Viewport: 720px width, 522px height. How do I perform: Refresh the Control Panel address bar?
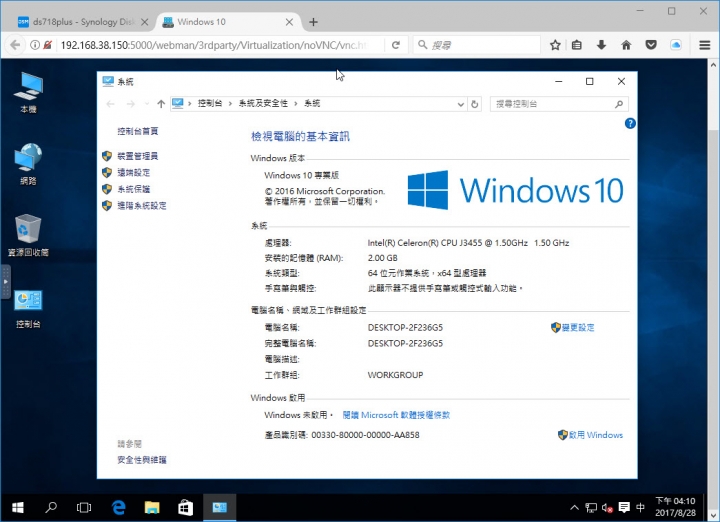[475, 104]
